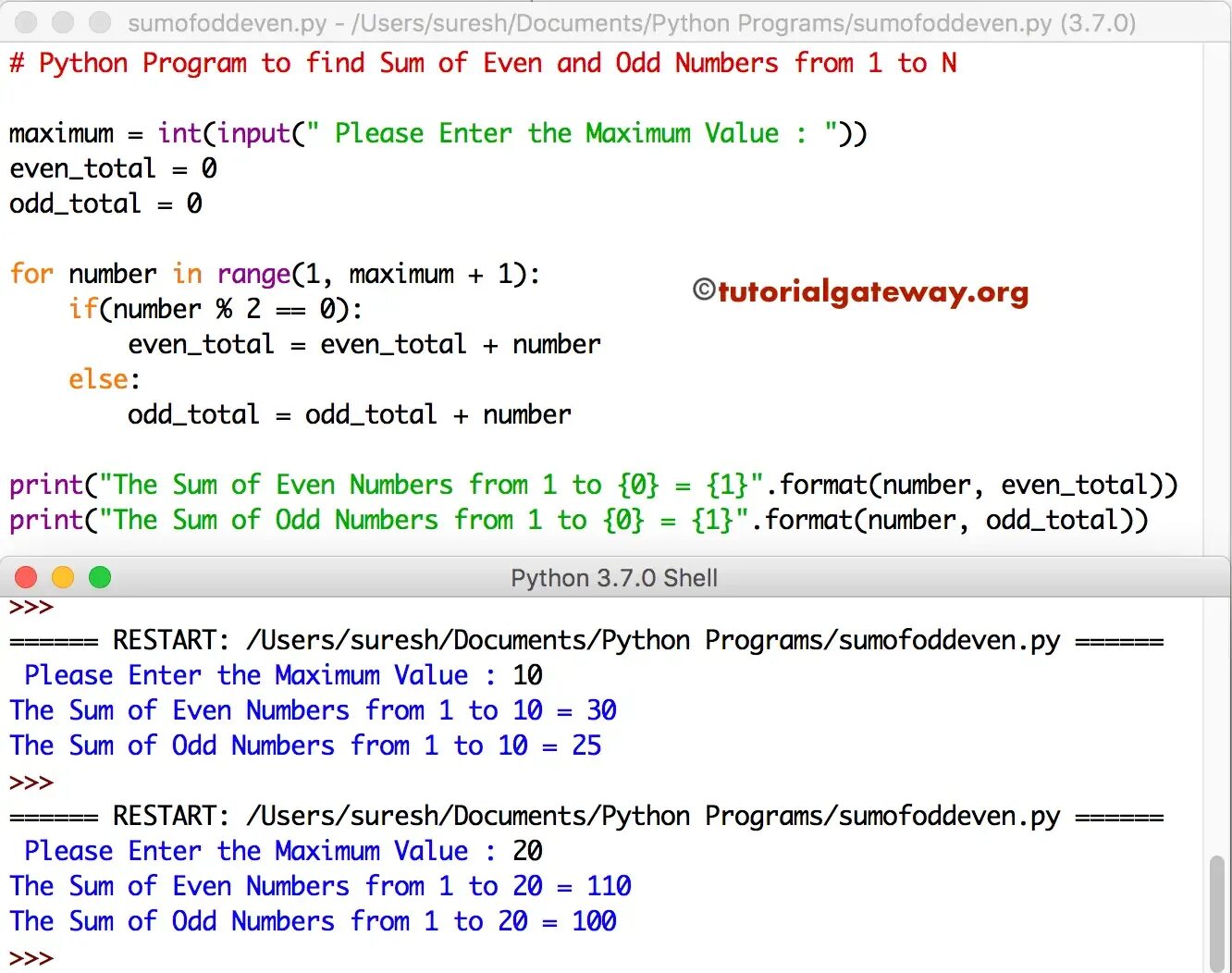Viewport: 1232px width, 973px height.
Task: Maximize the Python Shell with green button
Action: click(x=100, y=578)
